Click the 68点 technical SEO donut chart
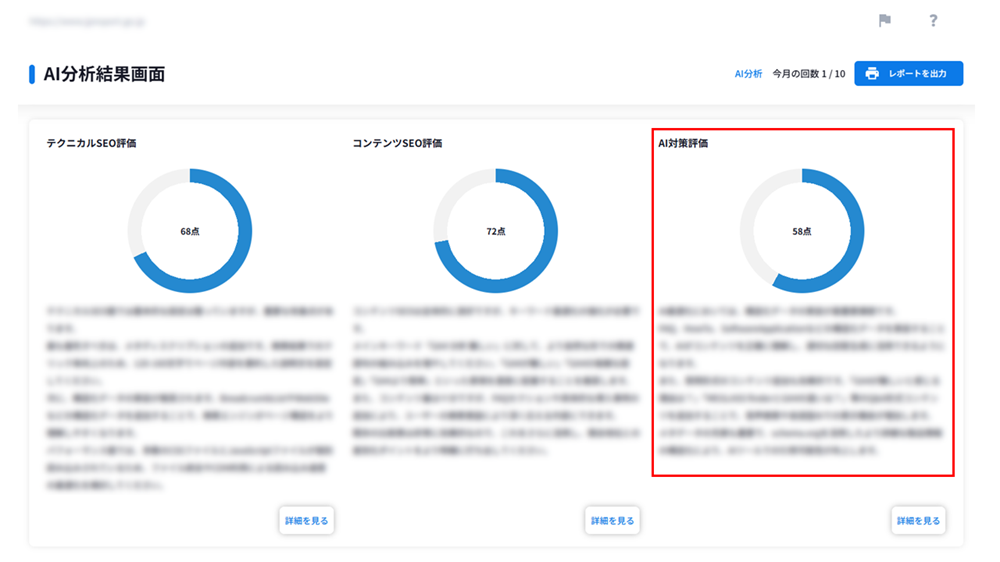The height and width of the screenshot is (562, 1000). tap(190, 231)
